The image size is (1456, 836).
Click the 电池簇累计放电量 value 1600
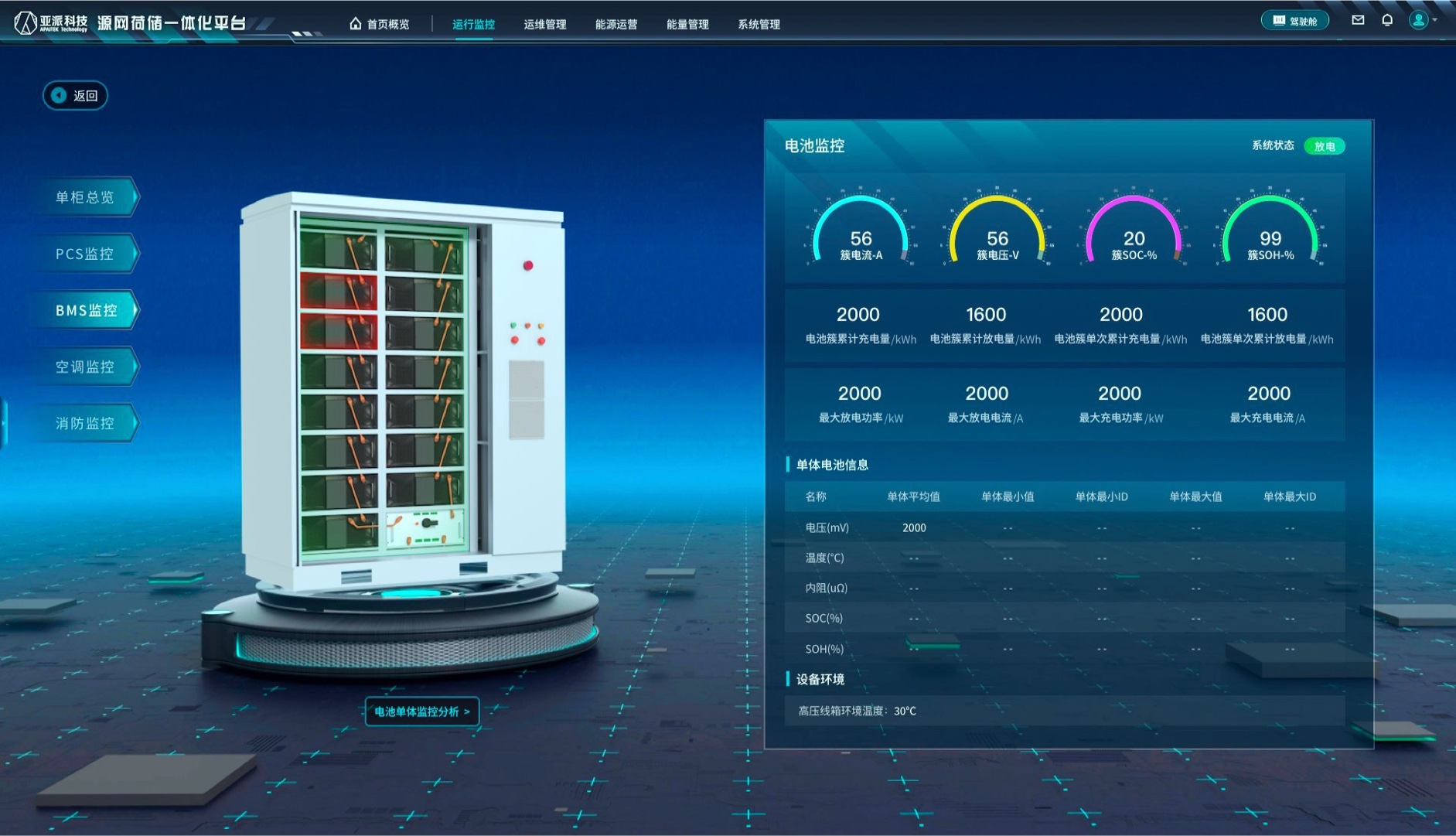[986, 315]
